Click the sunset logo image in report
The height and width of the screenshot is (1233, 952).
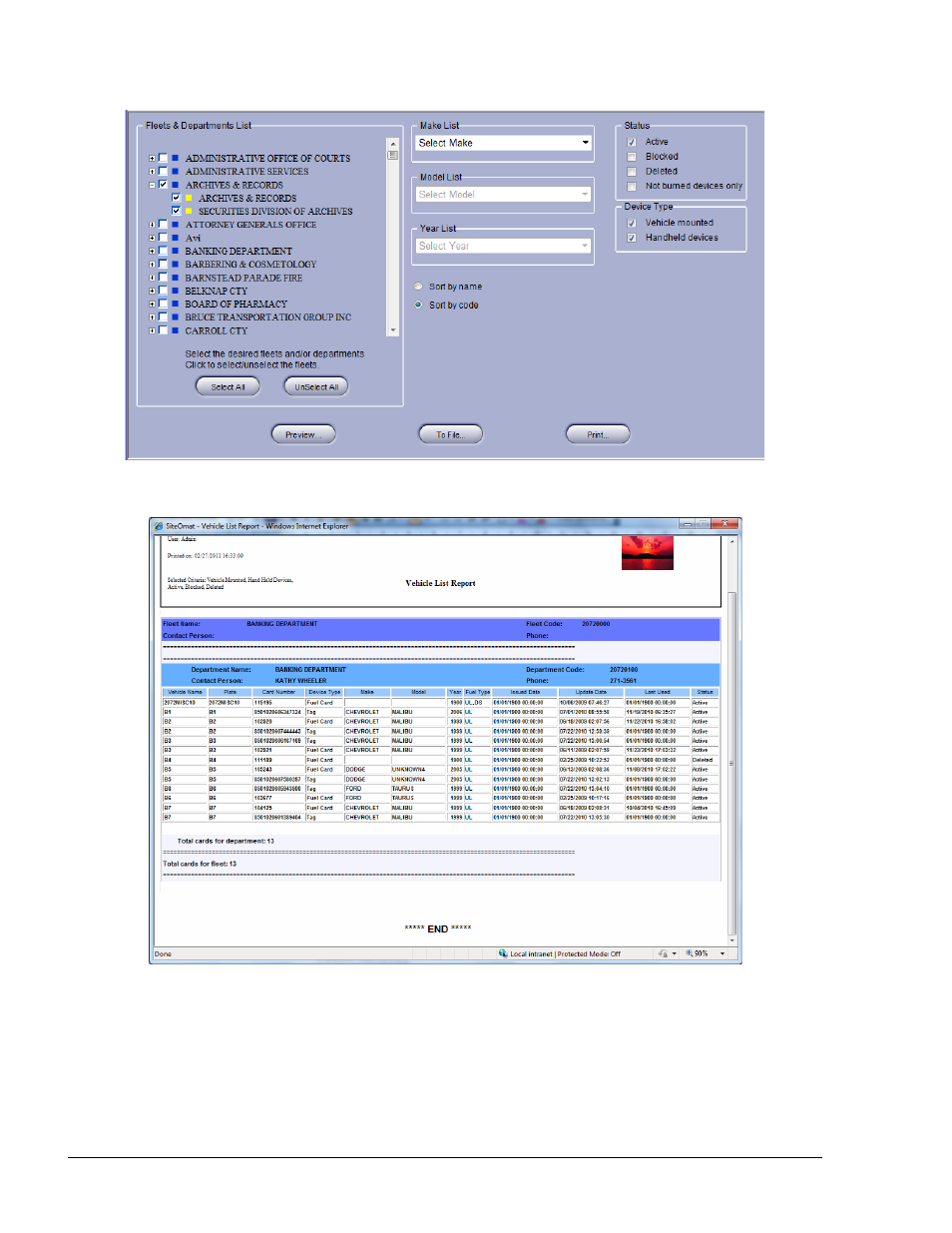coord(647,552)
